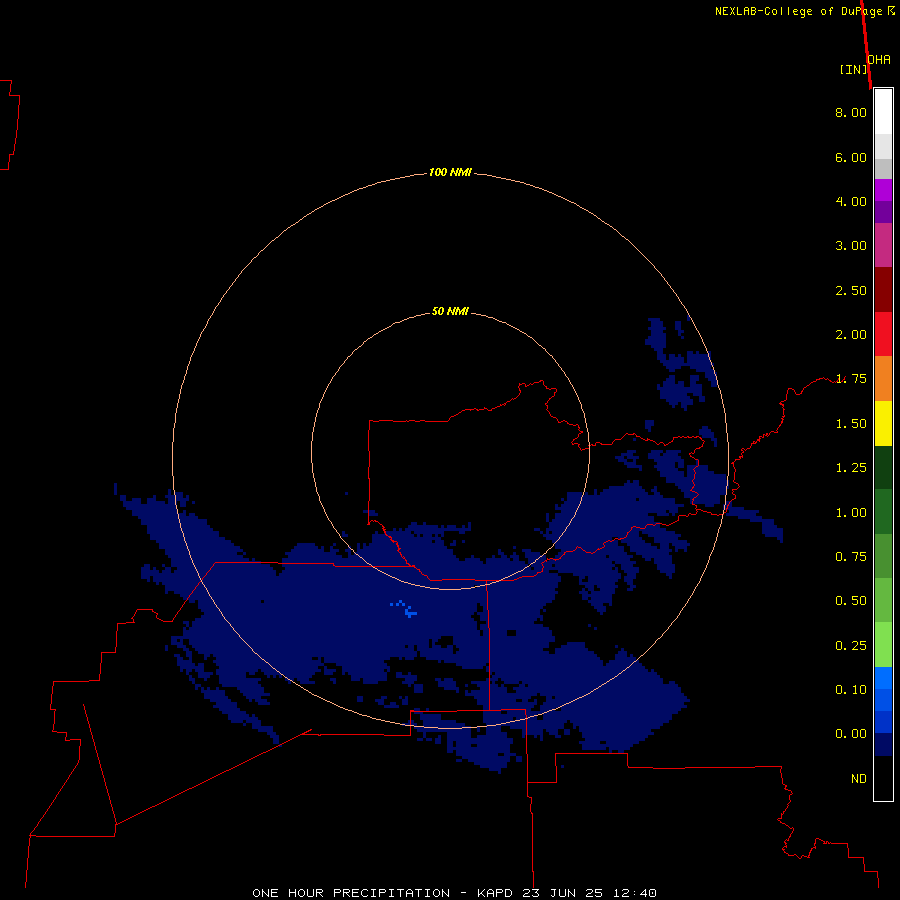The image size is (900, 900).
Task: Click the 0.10 legend value
Action: [x=851, y=690]
